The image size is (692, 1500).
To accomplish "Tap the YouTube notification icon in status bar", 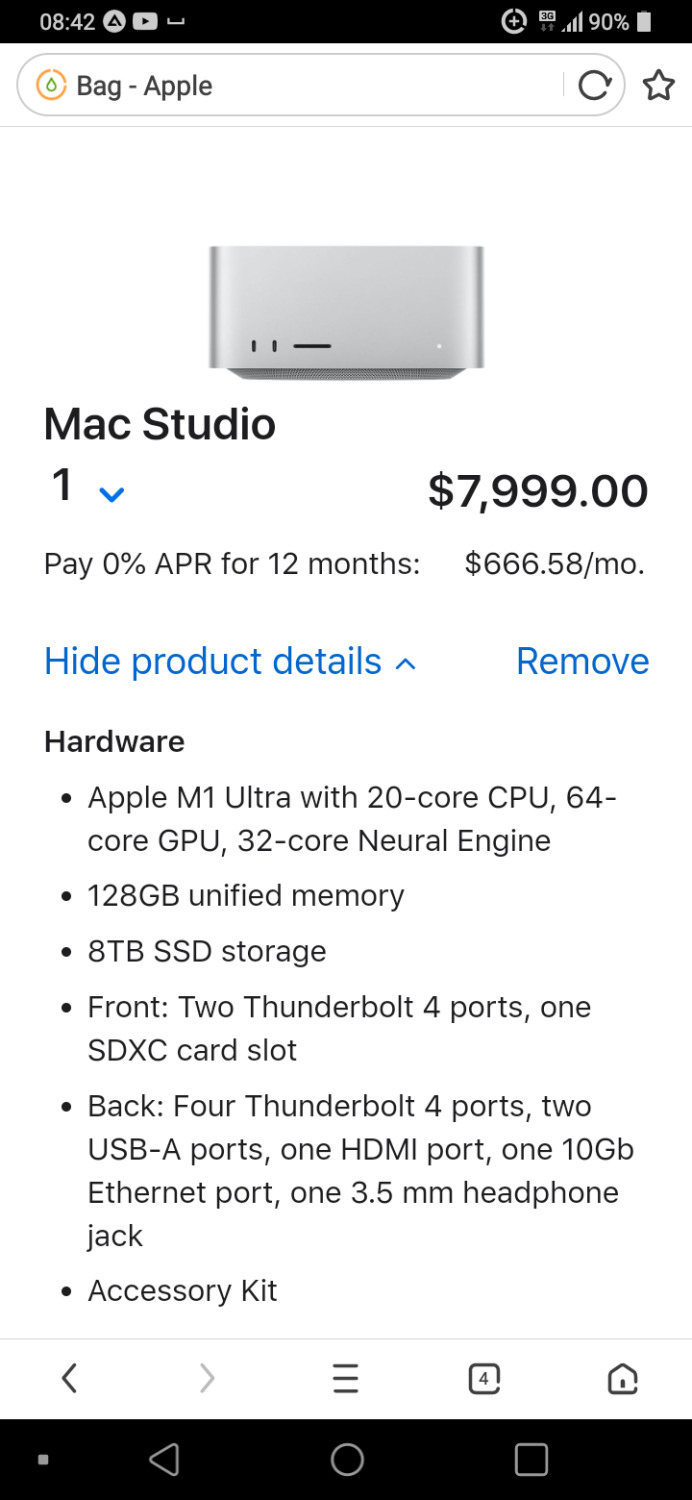I will pos(145,21).
